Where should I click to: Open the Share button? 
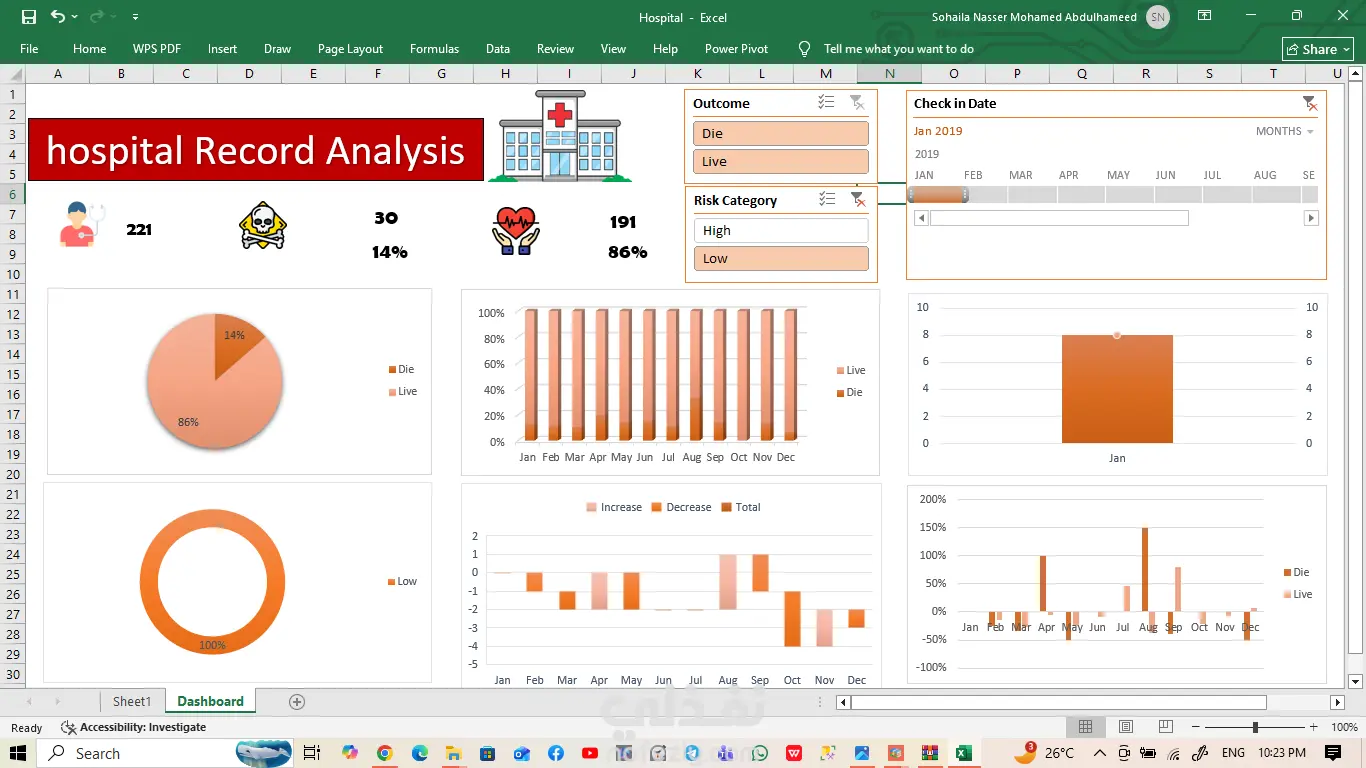point(1318,49)
